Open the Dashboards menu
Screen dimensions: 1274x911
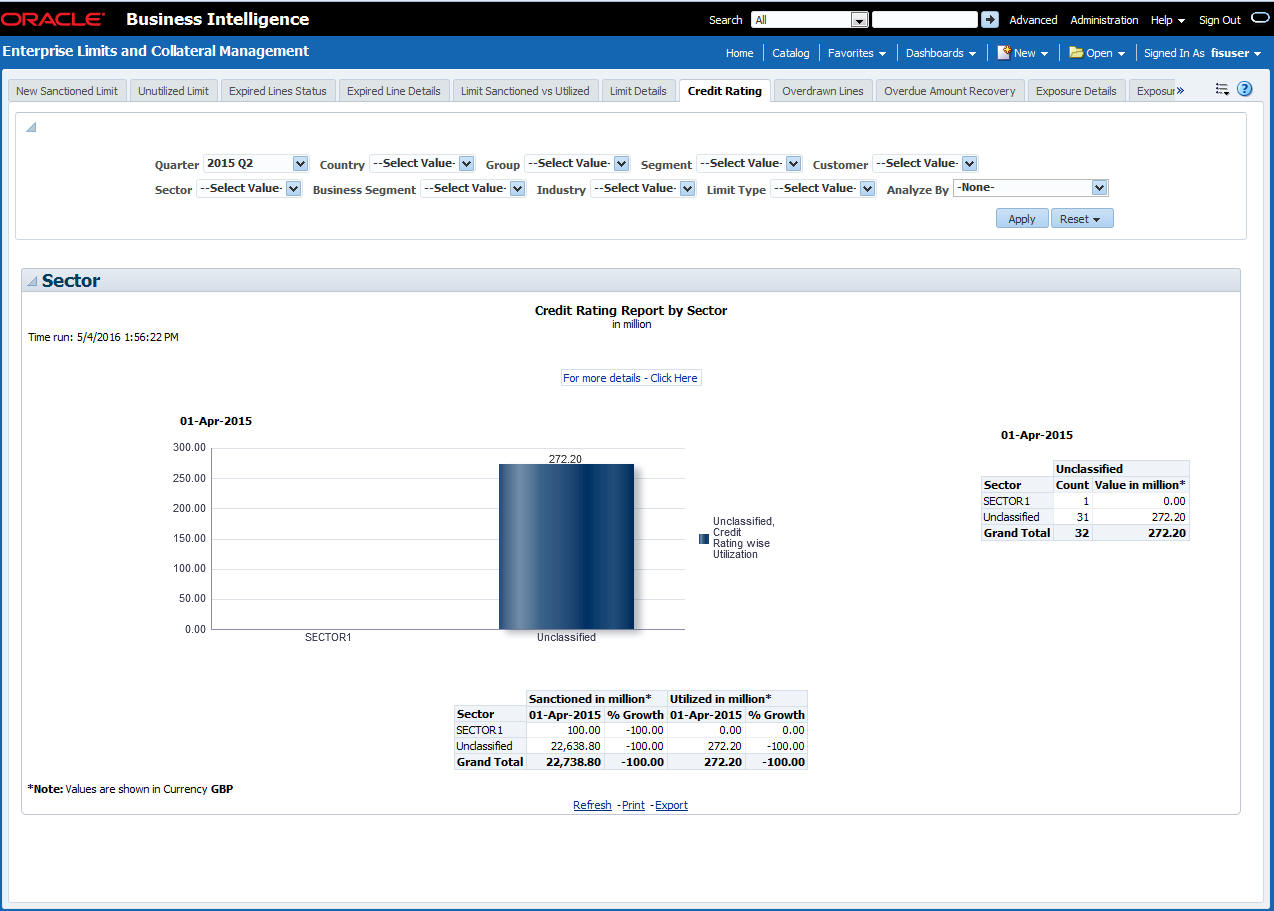[941, 53]
